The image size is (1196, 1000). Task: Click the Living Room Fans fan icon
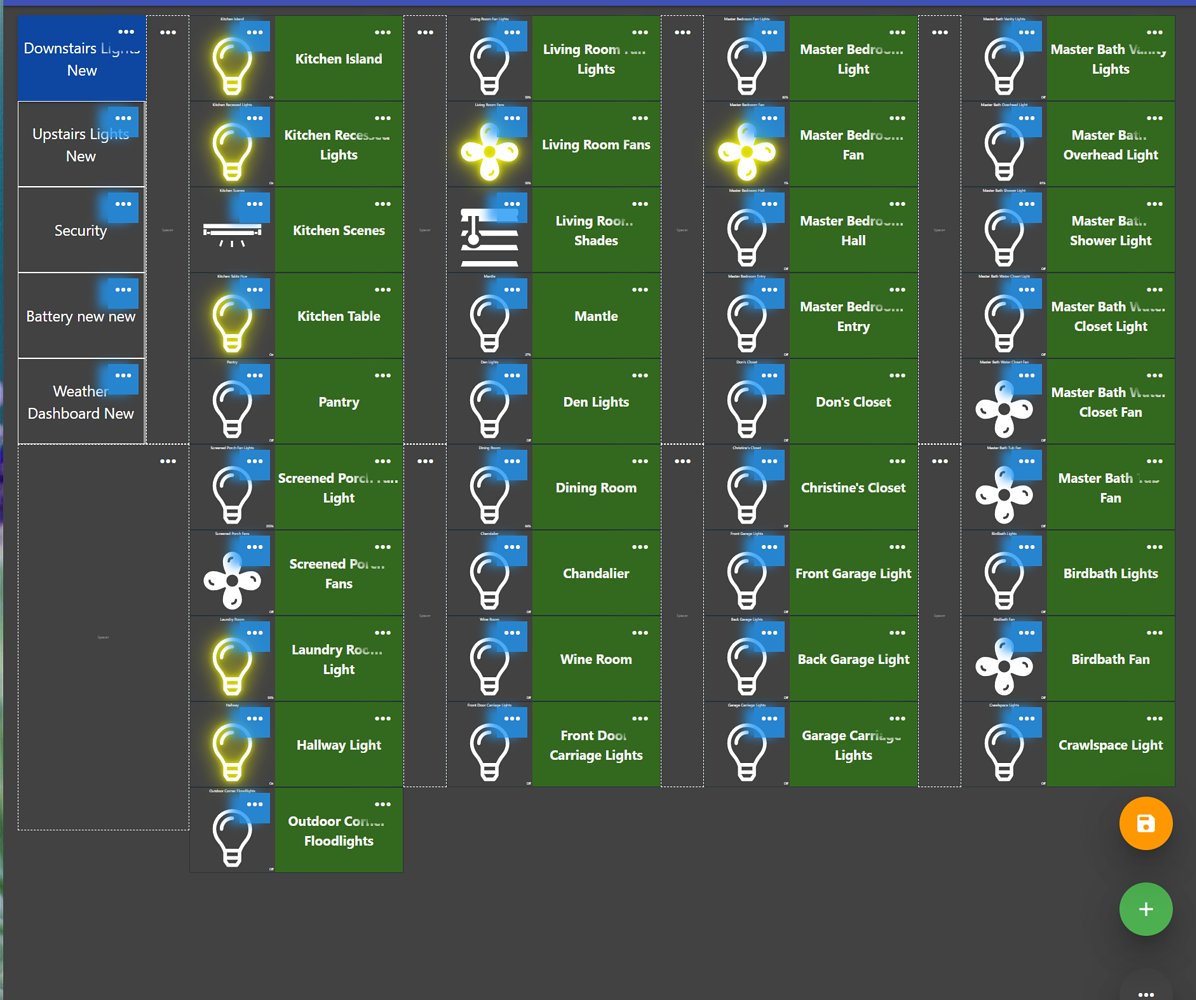489,151
